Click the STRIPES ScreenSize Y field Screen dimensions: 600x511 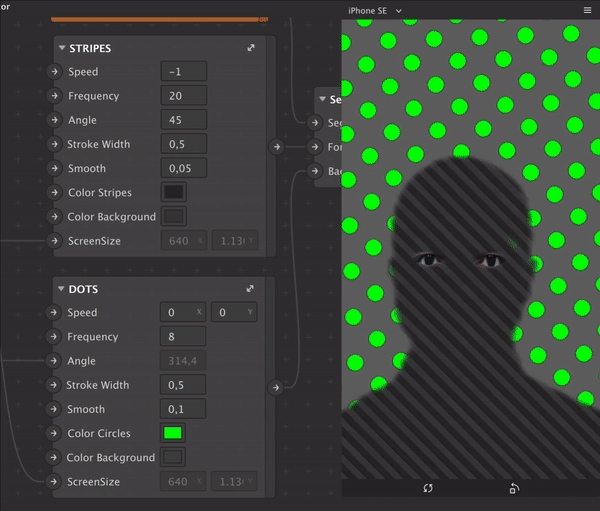[235, 241]
